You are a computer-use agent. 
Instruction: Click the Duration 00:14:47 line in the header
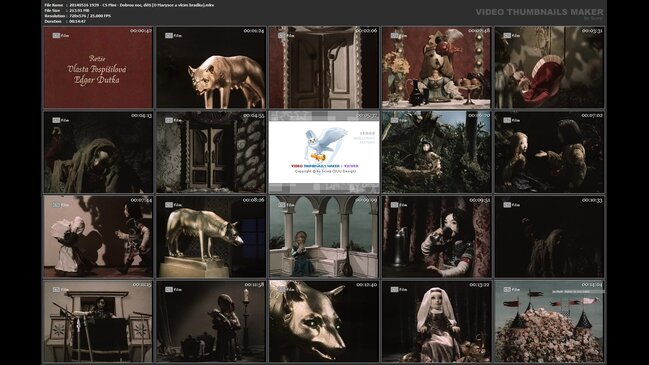tap(65, 21)
